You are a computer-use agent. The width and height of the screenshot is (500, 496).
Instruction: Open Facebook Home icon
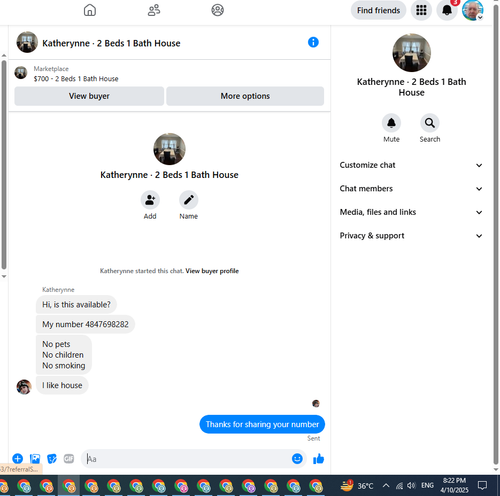point(90,10)
